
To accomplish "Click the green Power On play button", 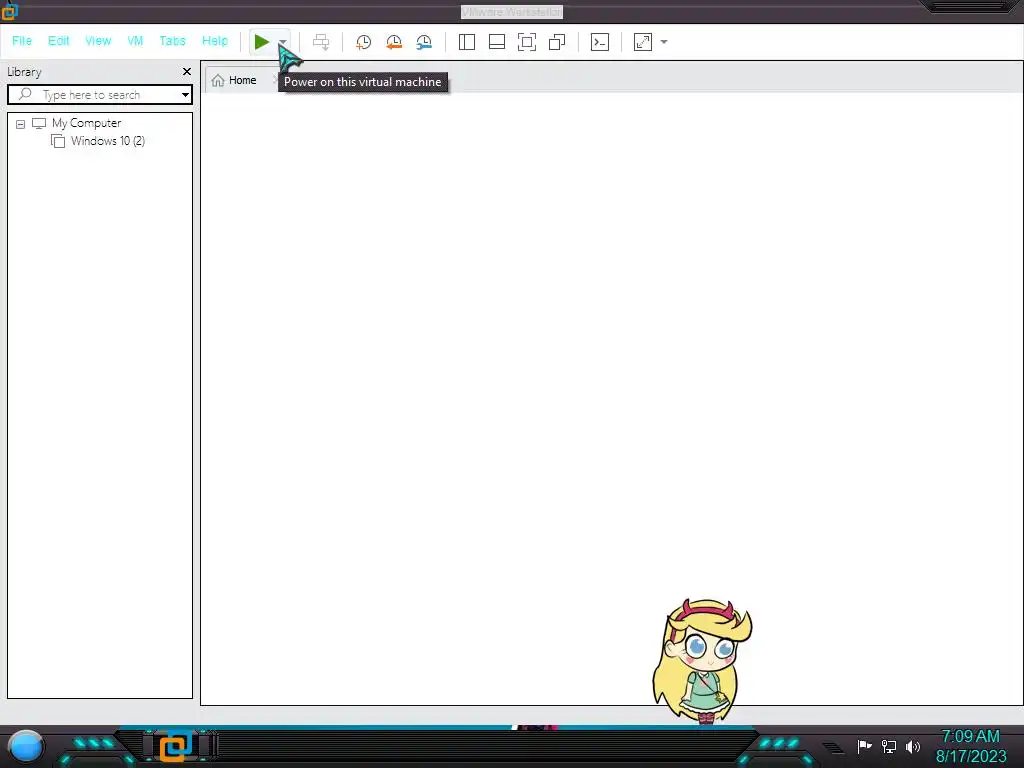I will tap(261, 42).
